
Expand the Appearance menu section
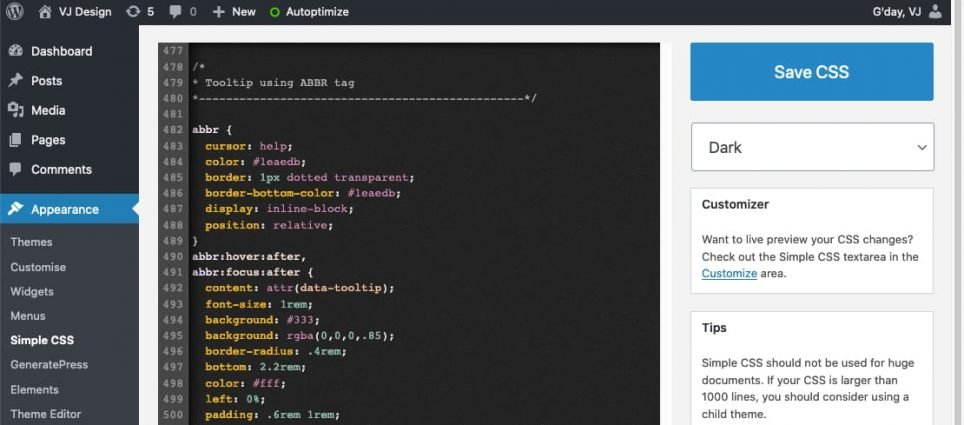(x=64, y=209)
